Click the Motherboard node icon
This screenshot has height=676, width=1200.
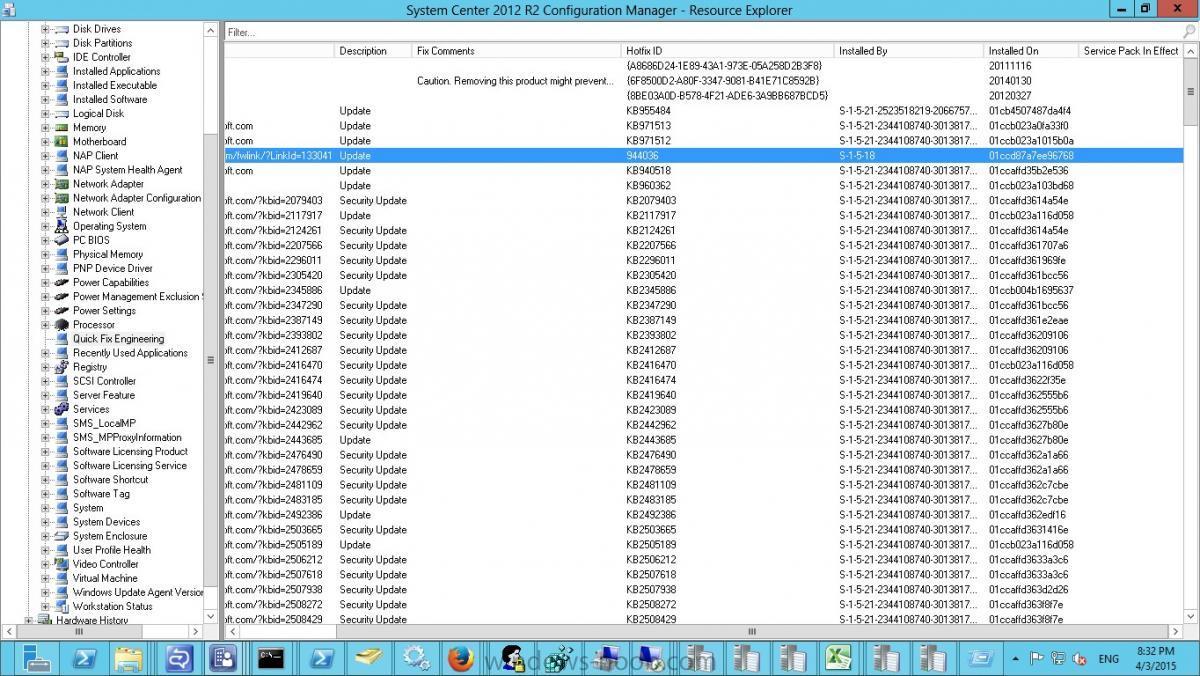point(61,141)
